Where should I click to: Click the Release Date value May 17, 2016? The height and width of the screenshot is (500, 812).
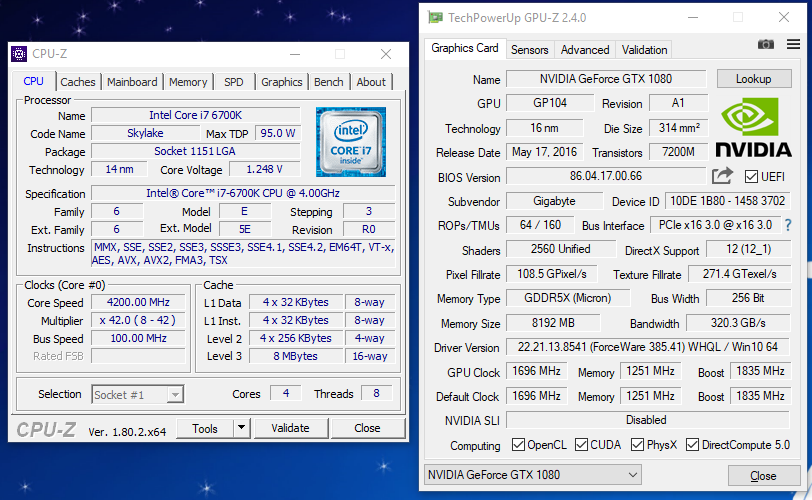545,152
